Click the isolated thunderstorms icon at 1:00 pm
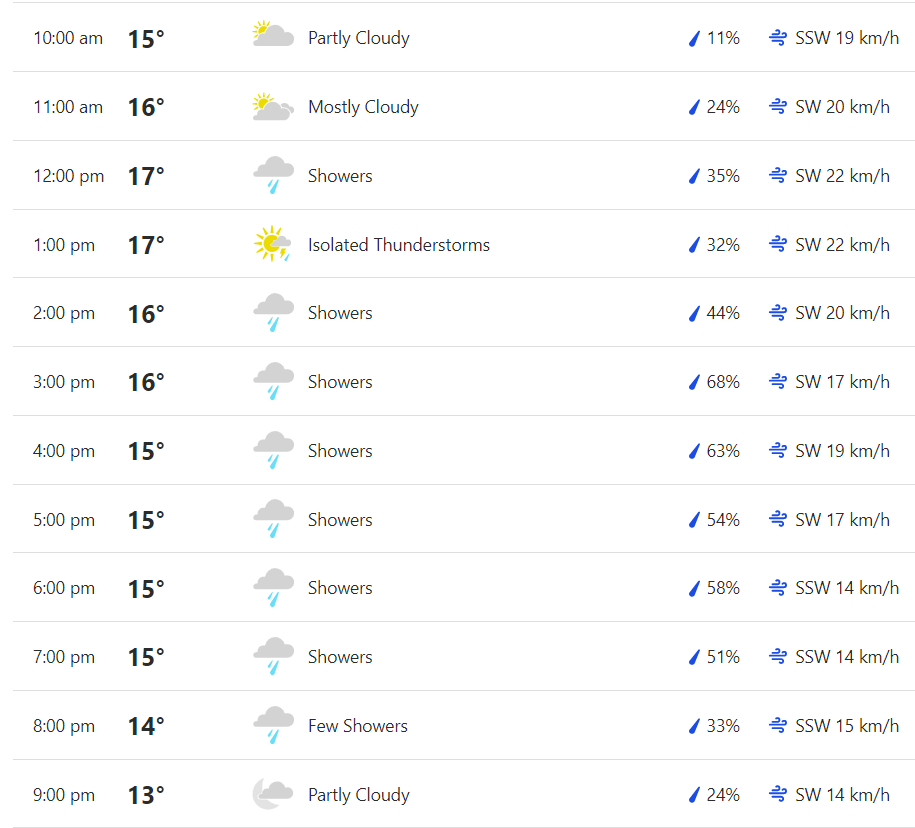 pyautogui.click(x=272, y=244)
